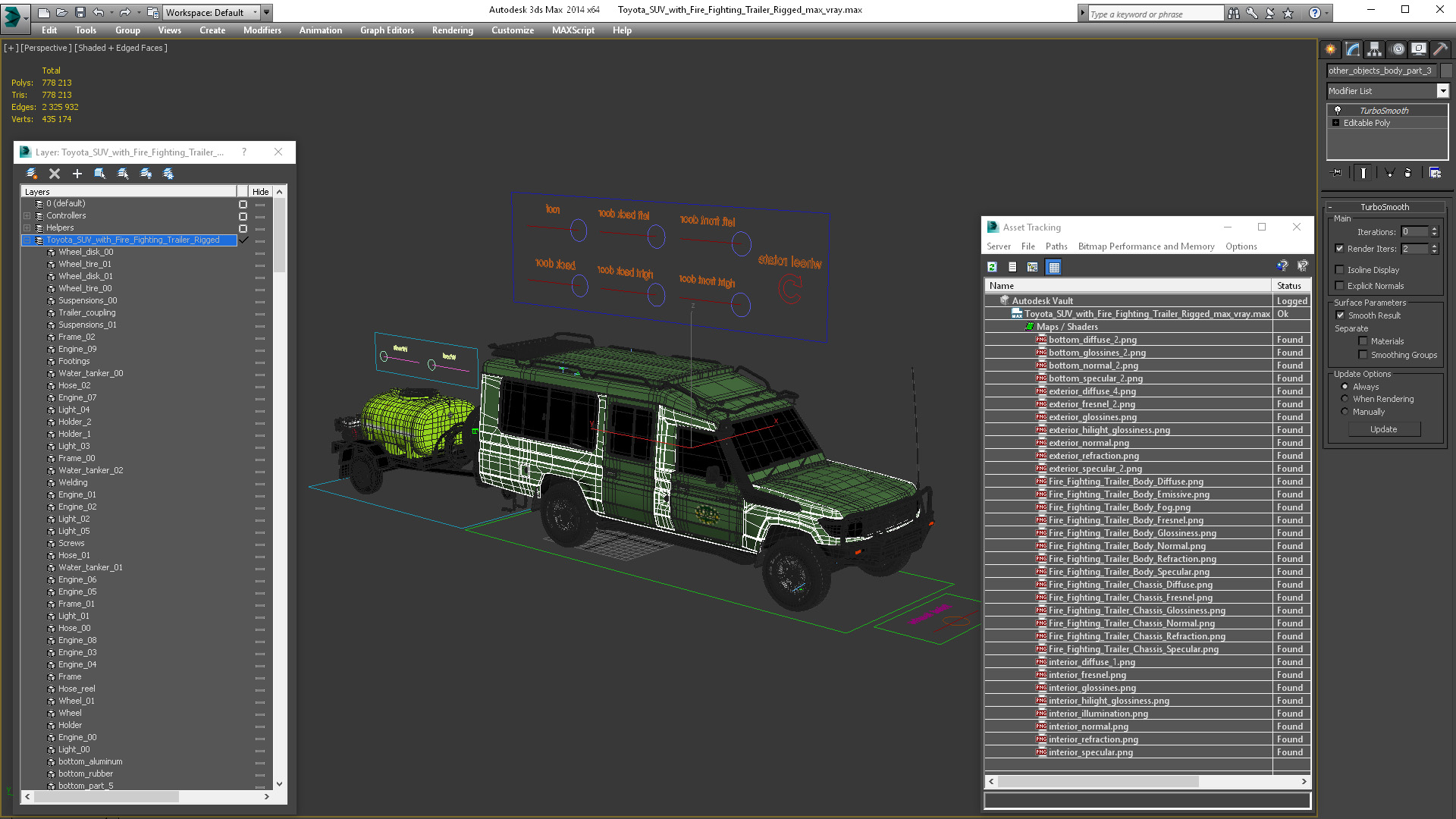Image resolution: width=1456 pixels, height=819 pixels.
Task: Click Create New Layer icon in Layer dialog
Action: click(32, 174)
